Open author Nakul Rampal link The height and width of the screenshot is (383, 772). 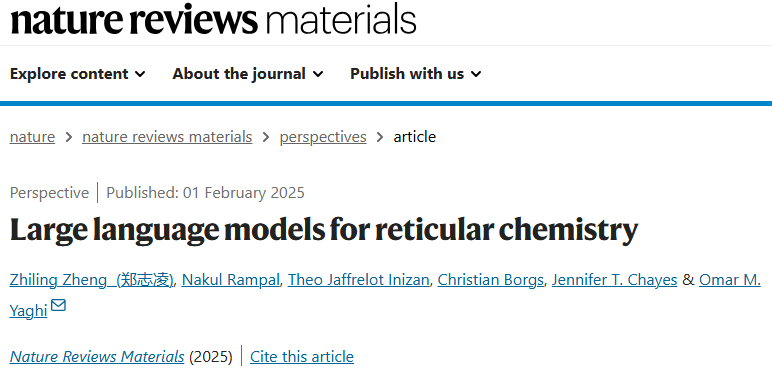tap(231, 280)
